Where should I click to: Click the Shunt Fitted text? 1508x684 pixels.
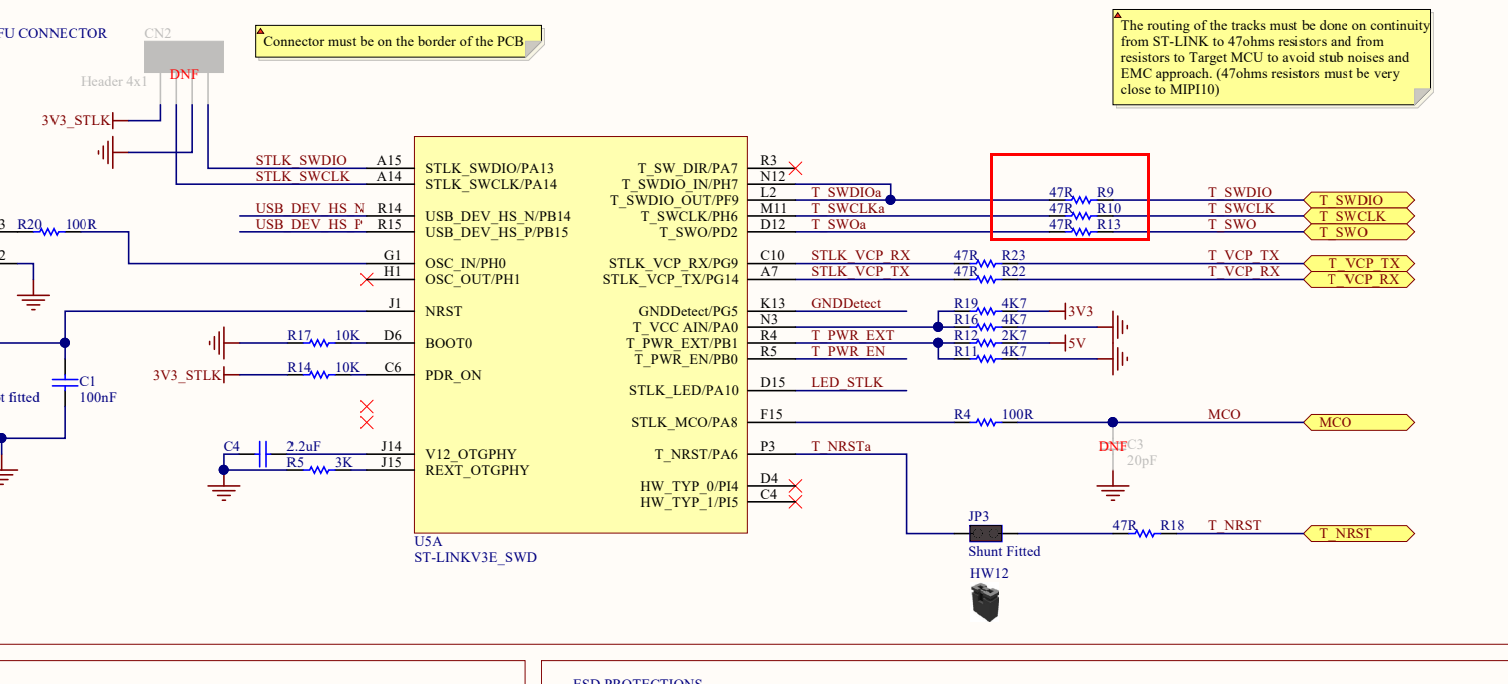tap(1004, 551)
